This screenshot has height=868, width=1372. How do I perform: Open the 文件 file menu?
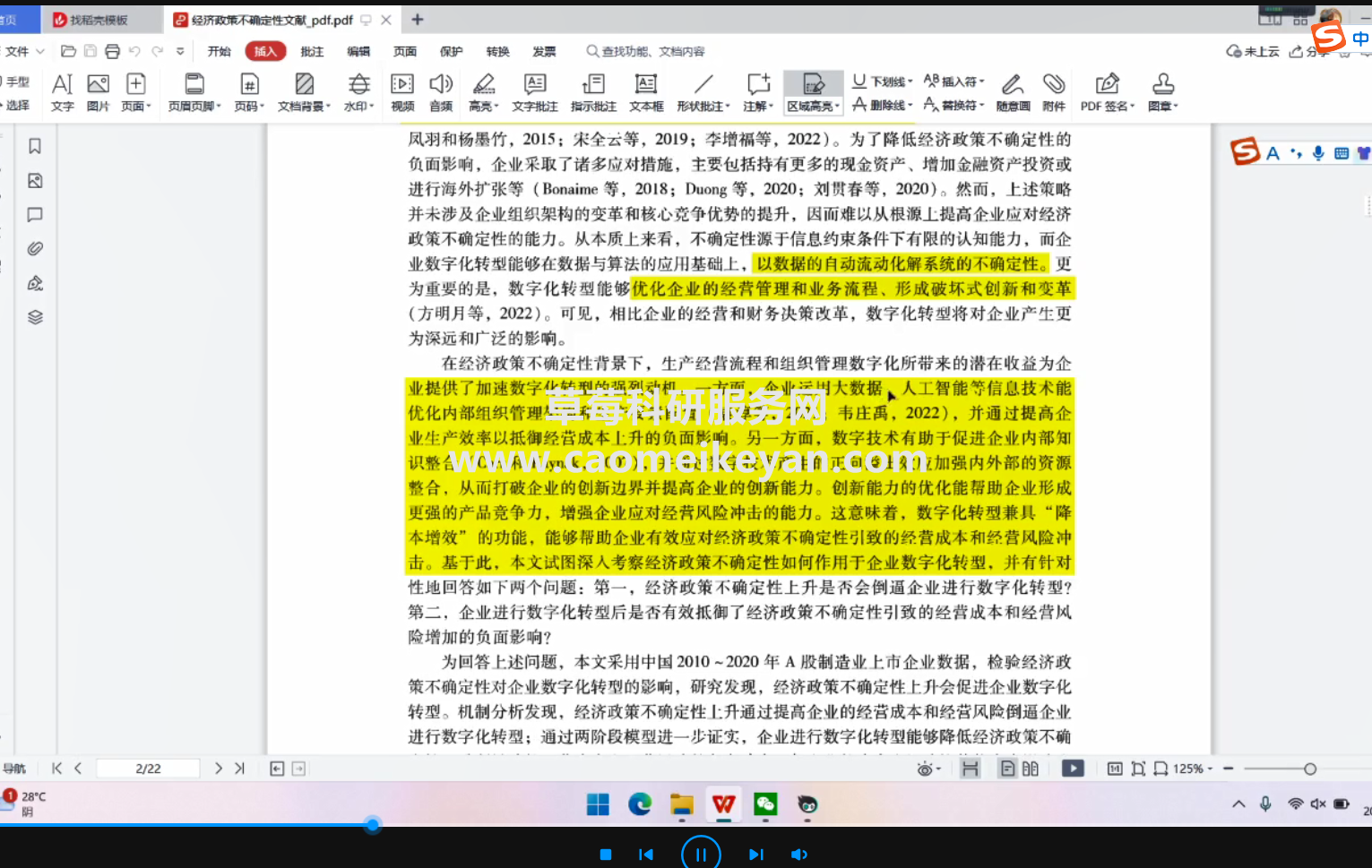(22, 51)
